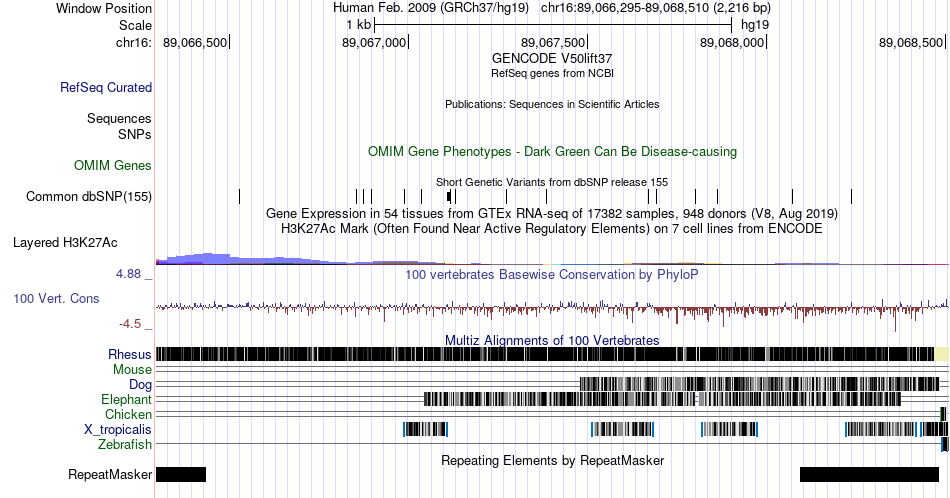Screen dimensions: 950x498
Task: Select the Sequences track label
Action: click(119, 118)
